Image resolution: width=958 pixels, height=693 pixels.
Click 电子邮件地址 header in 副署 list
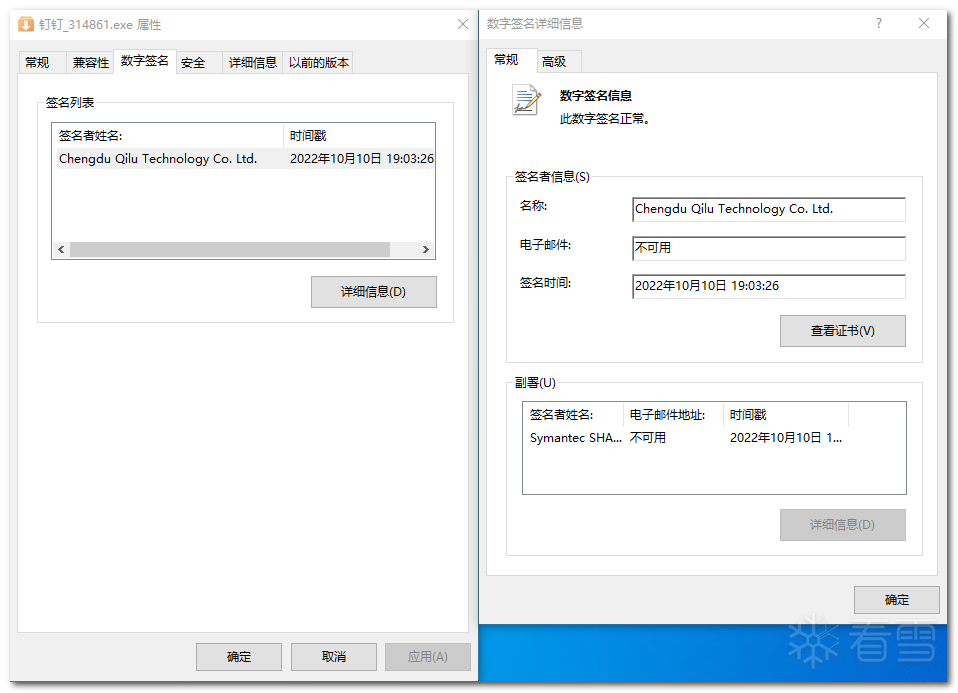tap(673, 414)
